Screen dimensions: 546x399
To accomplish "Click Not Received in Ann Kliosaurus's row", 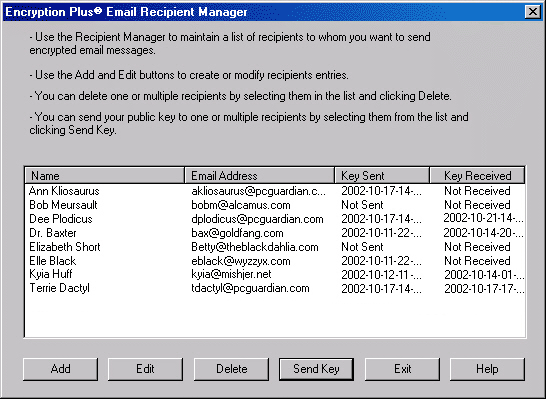I will click(x=477, y=191).
